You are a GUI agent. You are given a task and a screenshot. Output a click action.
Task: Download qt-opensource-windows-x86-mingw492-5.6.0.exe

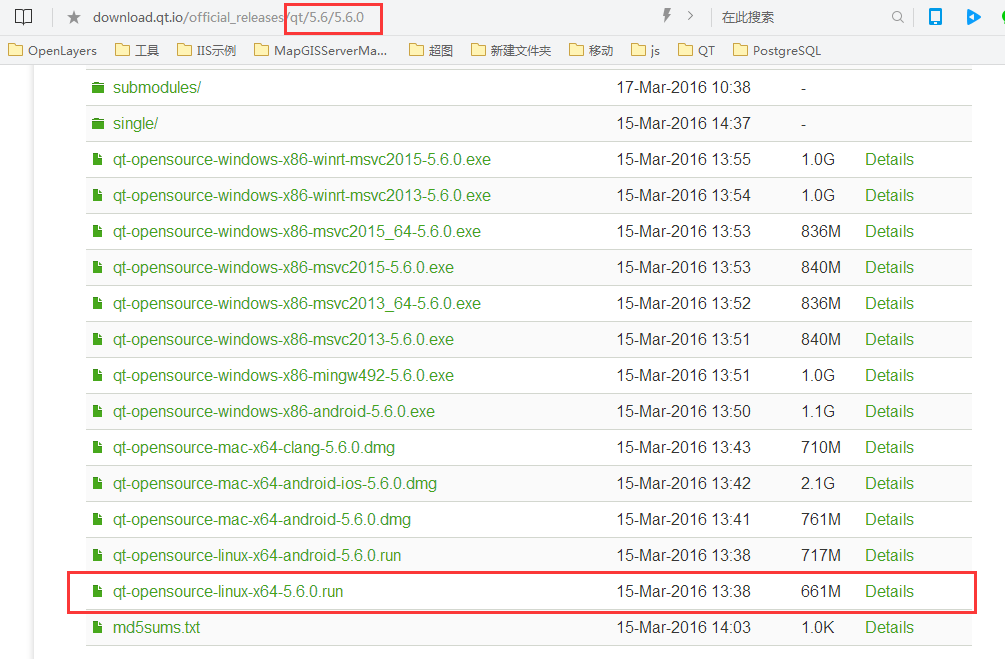click(283, 375)
